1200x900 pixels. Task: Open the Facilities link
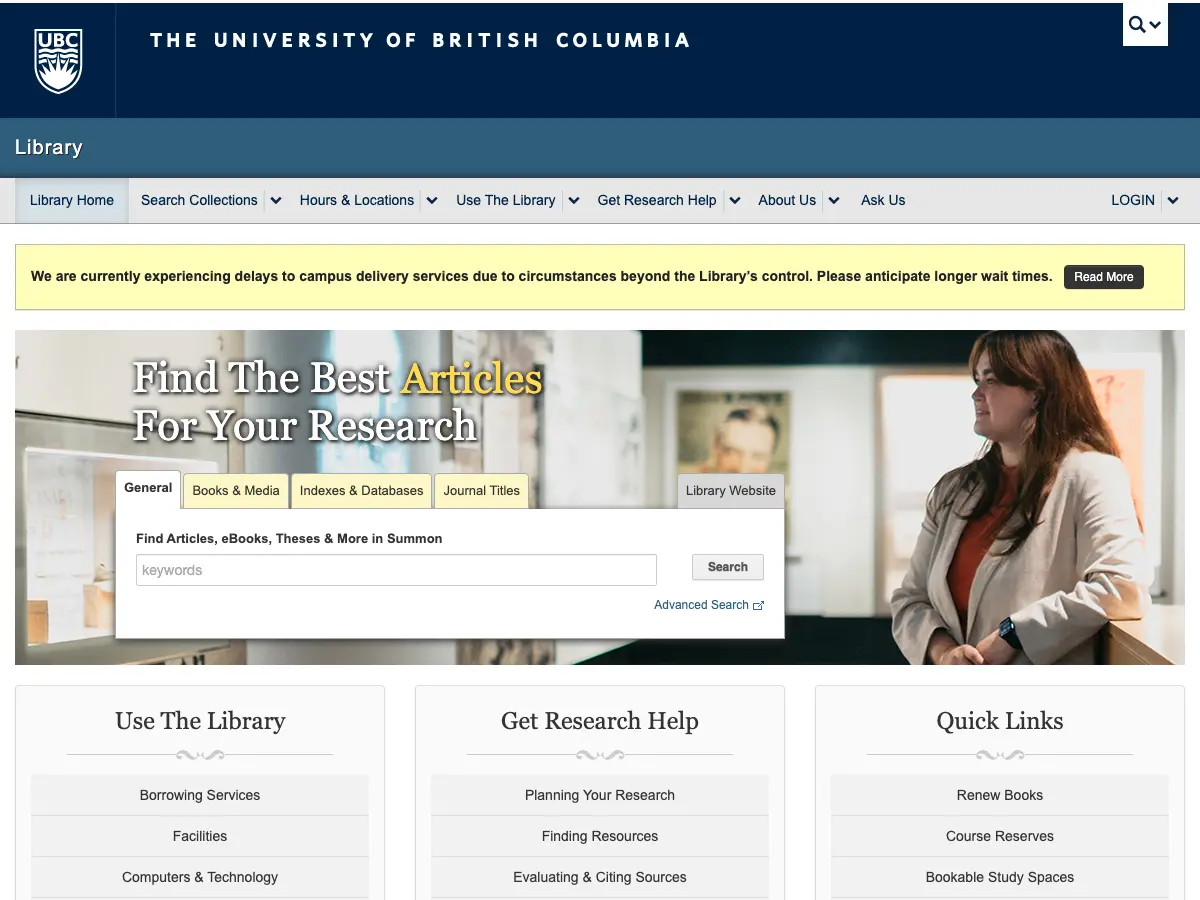coord(200,836)
